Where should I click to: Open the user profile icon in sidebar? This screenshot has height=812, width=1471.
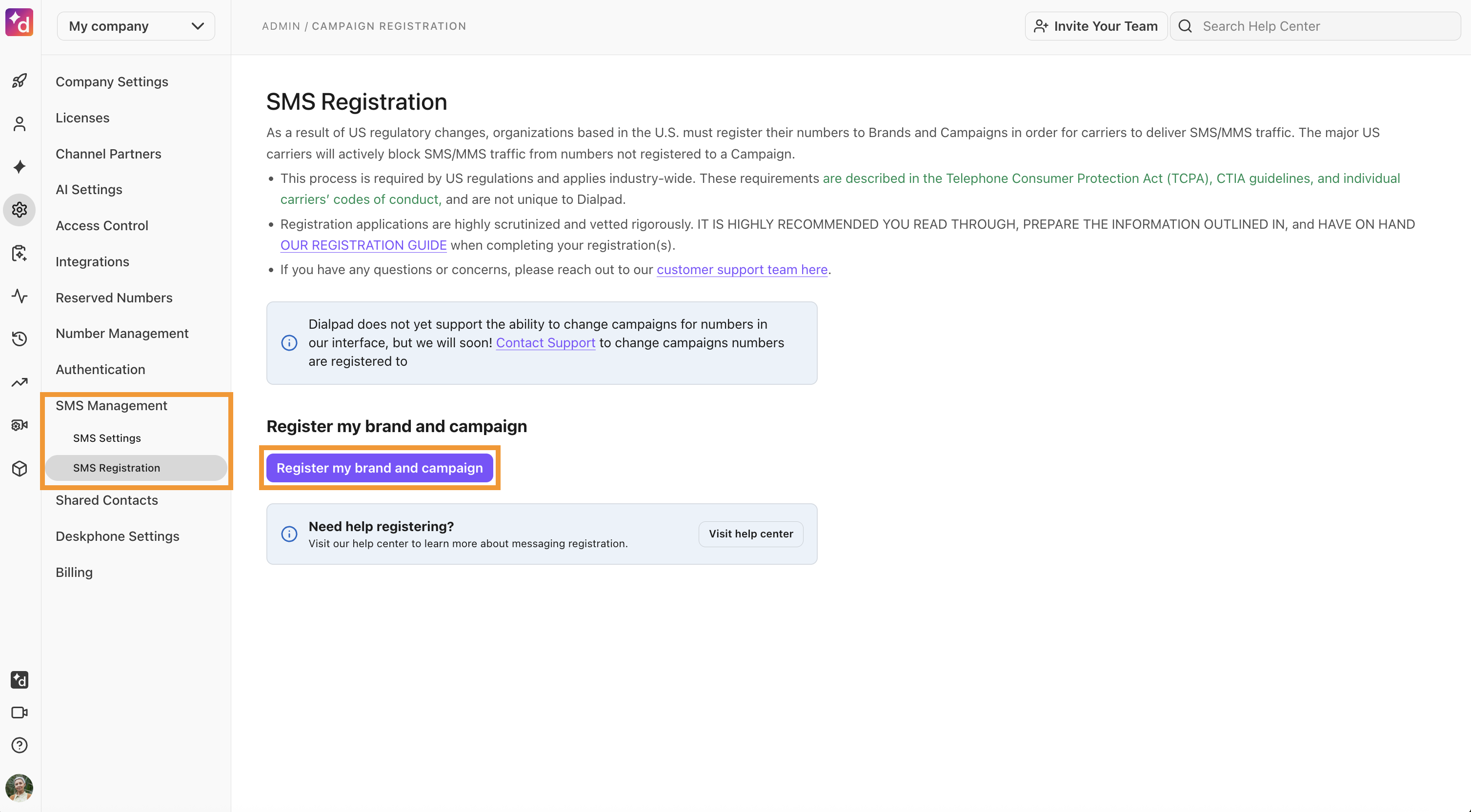pyautogui.click(x=20, y=124)
